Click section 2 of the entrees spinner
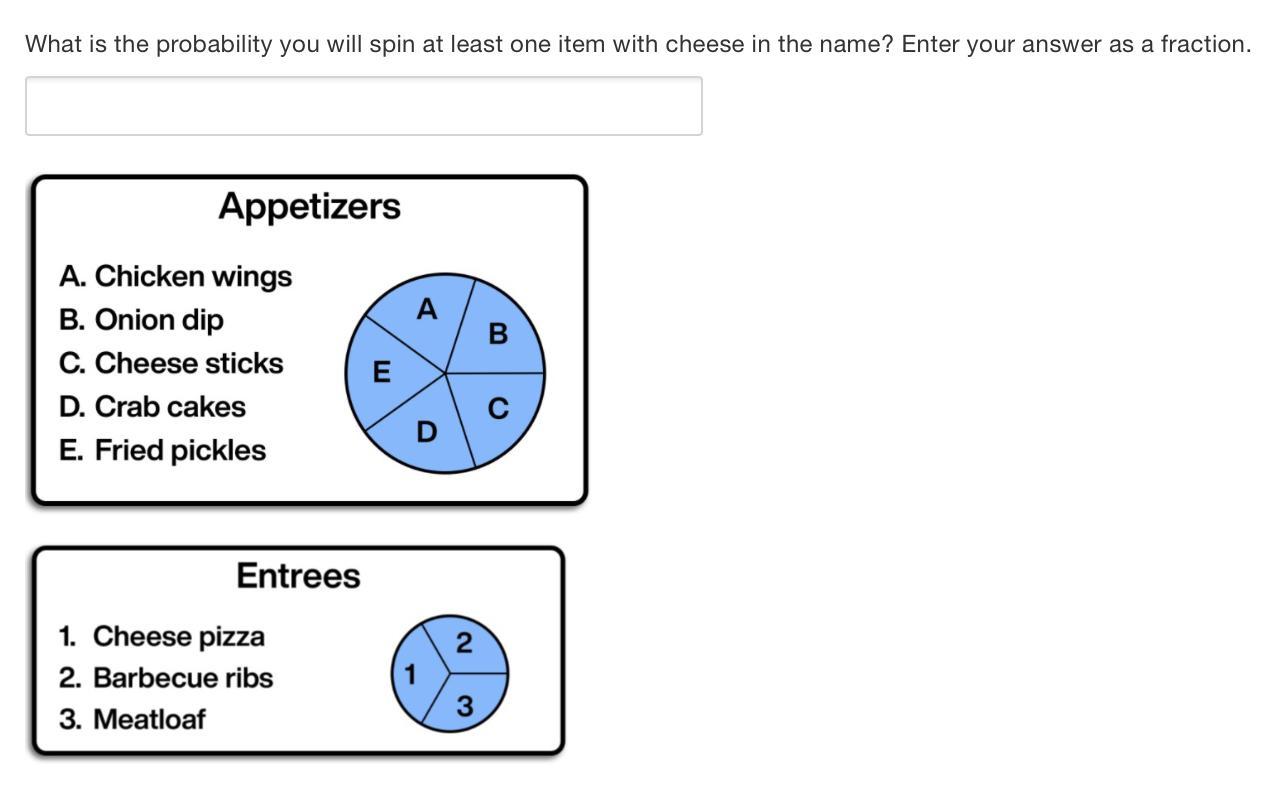Screen dimensions: 1280x796 point(464,643)
